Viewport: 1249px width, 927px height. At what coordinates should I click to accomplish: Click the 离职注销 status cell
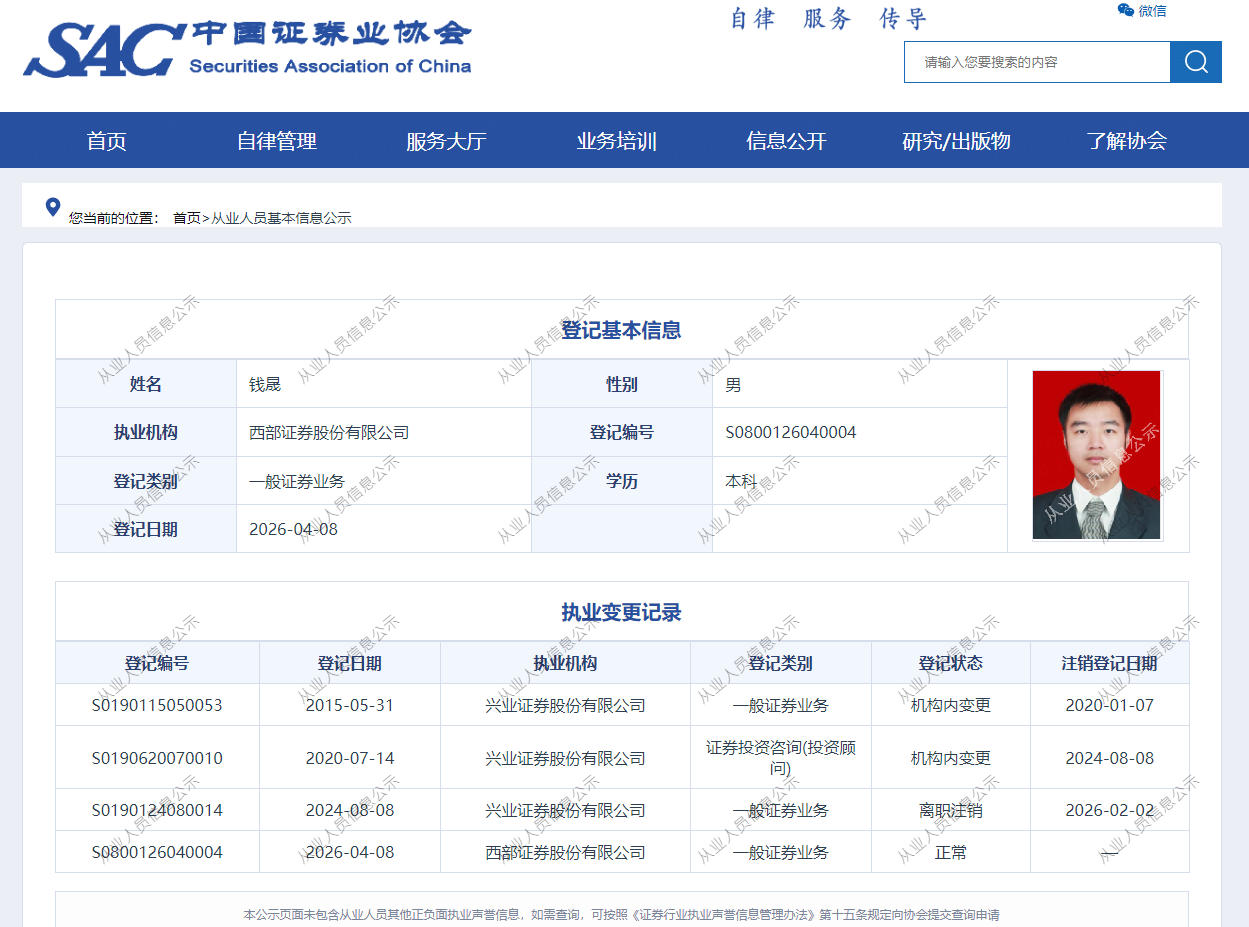pyautogui.click(x=950, y=810)
